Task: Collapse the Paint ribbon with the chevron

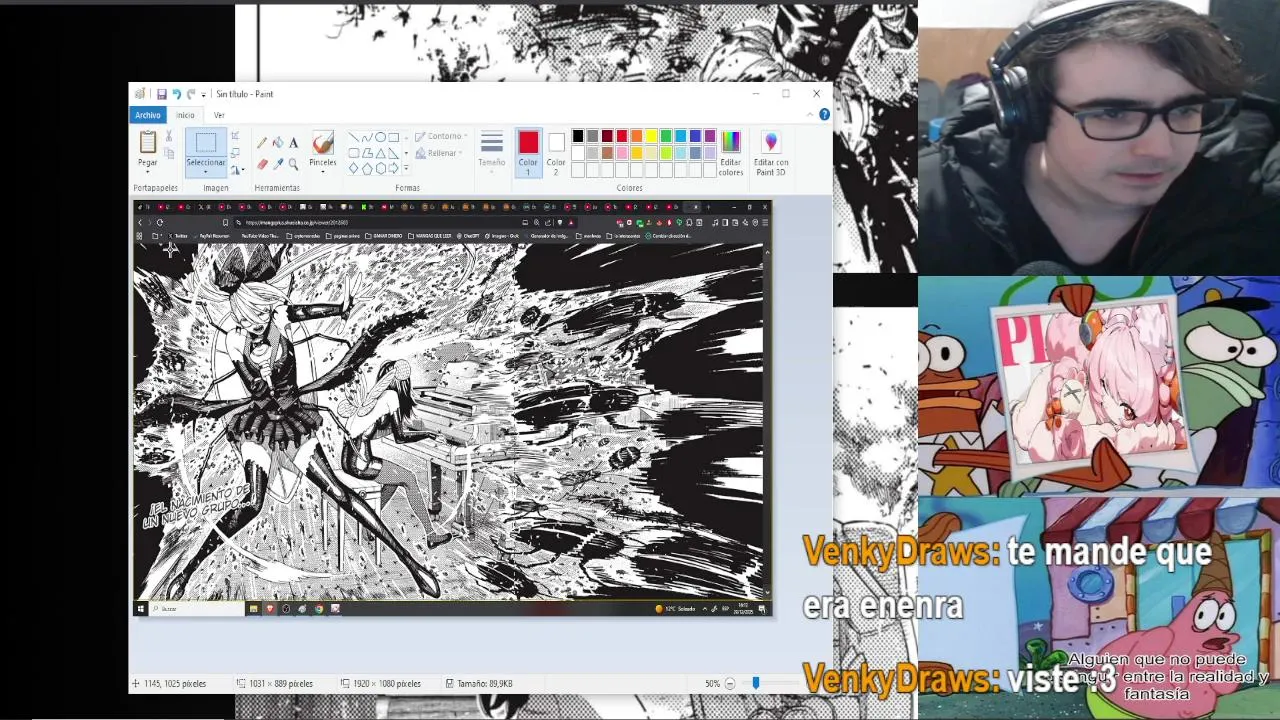Action: coord(810,114)
